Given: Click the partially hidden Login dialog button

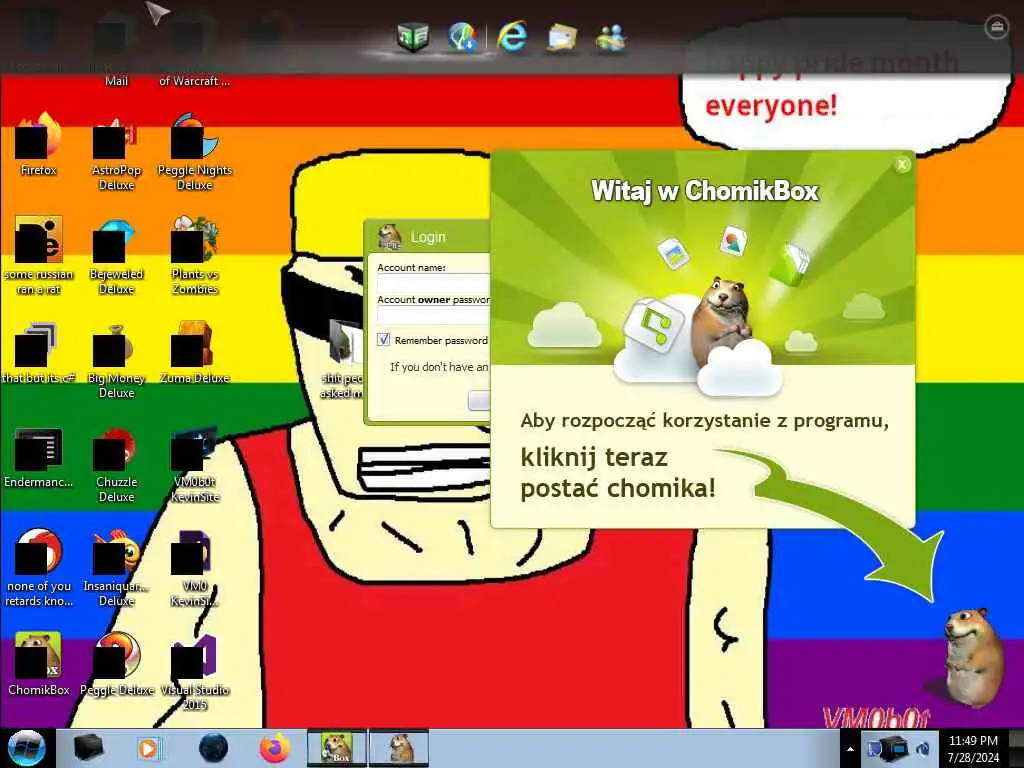Looking at the screenshot, I should (x=479, y=400).
